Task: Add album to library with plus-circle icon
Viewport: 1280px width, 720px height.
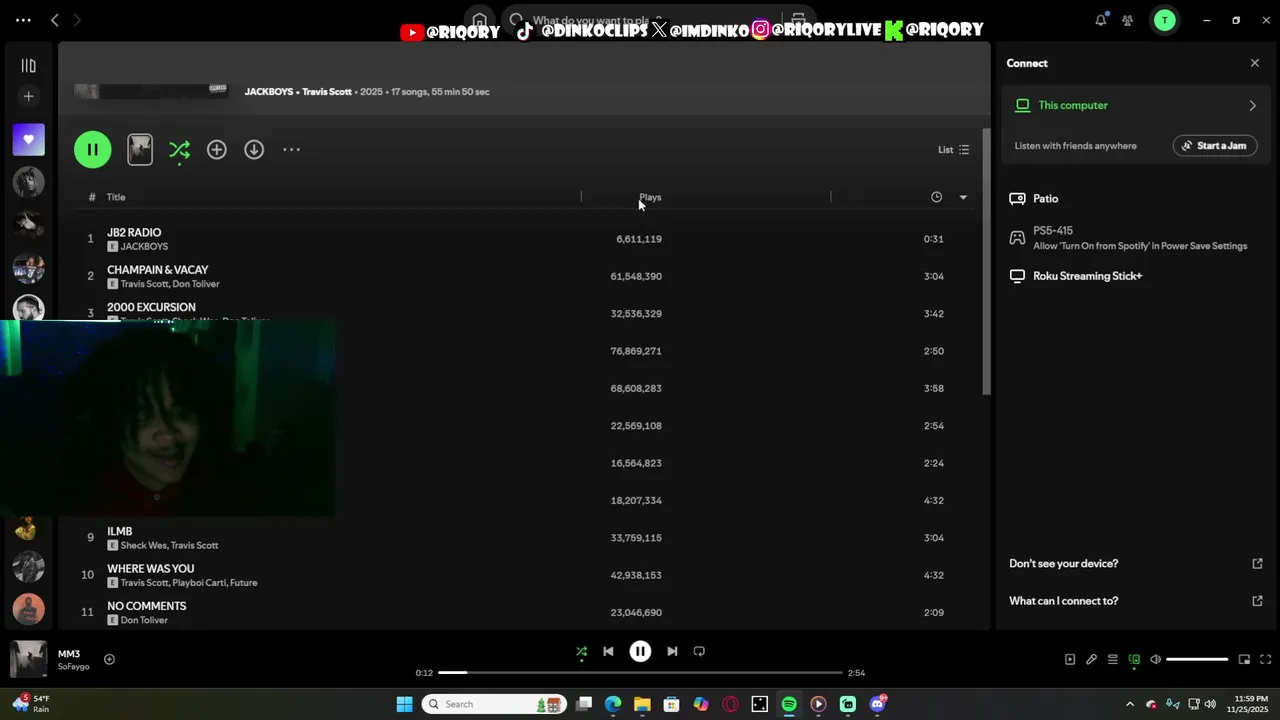Action: 216,150
